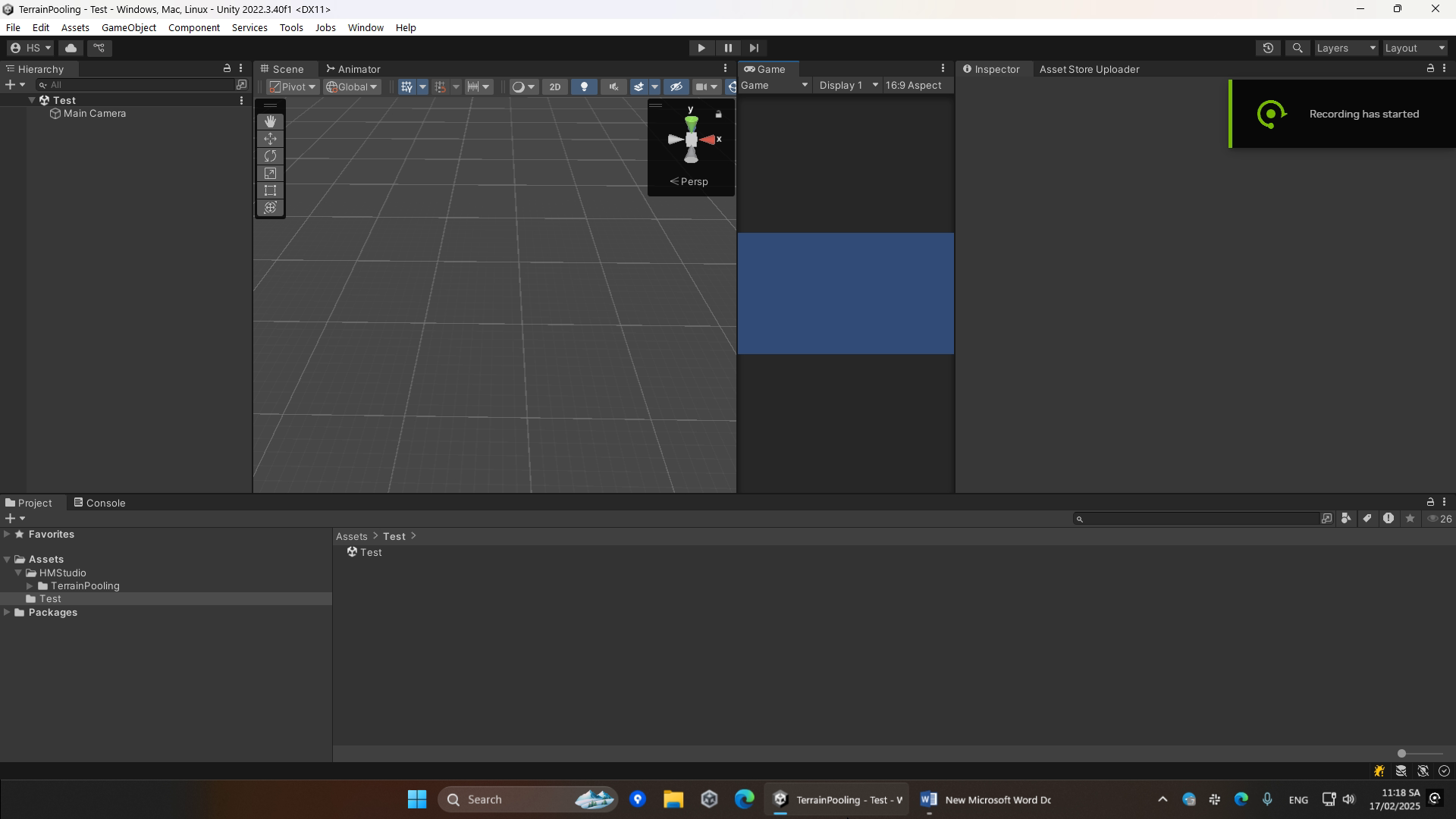Image resolution: width=1456 pixels, height=819 pixels.
Task: Open the File menu
Action: tap(13, 27)
